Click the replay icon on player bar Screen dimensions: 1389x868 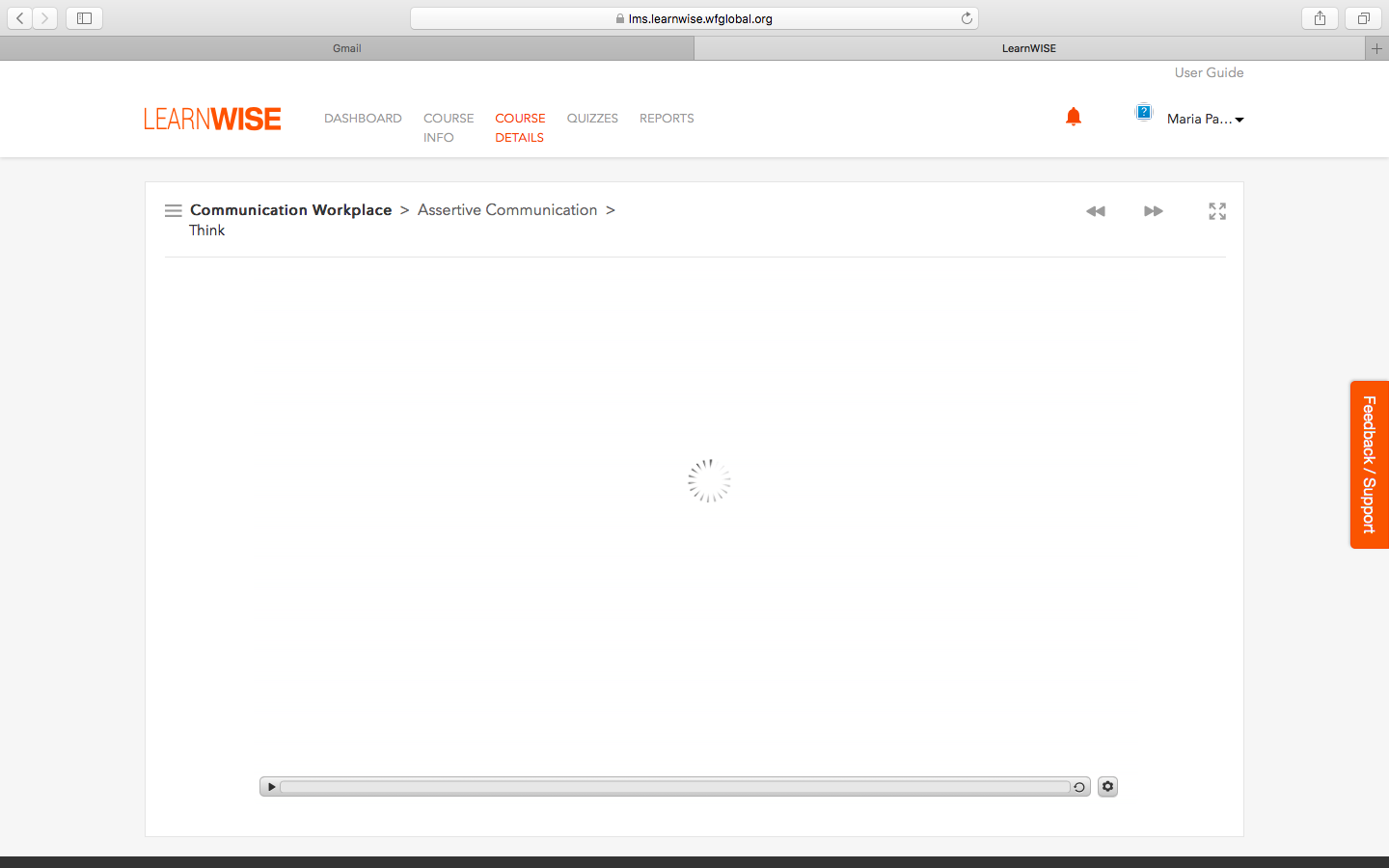[1079, 787]
